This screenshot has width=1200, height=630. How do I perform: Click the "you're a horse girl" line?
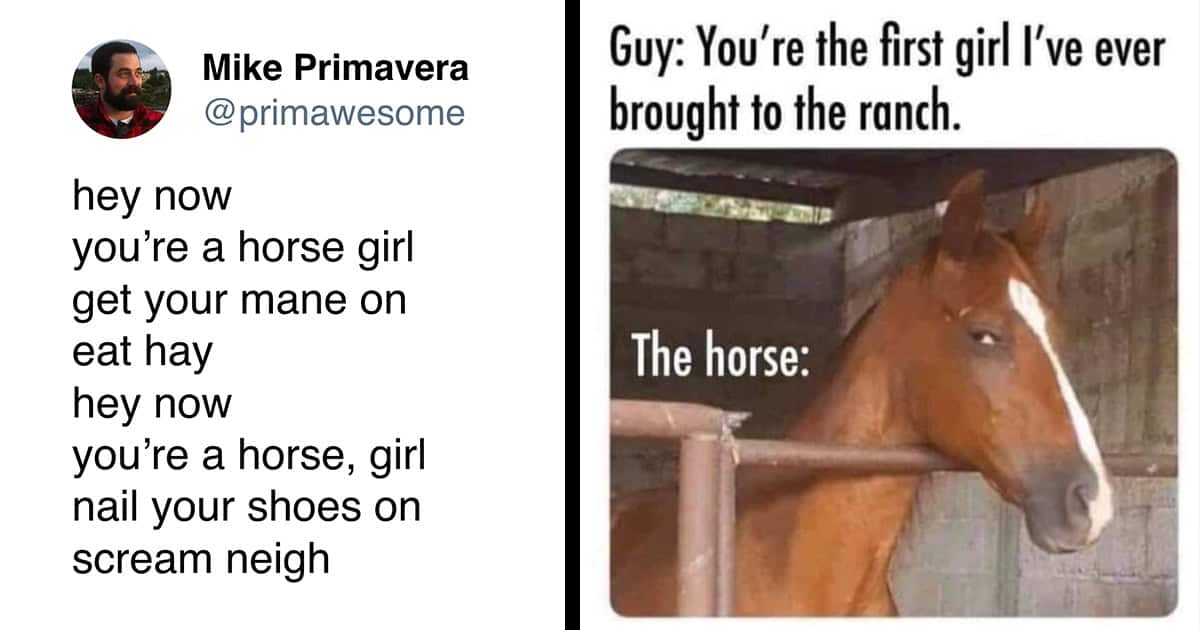point(243,247)
